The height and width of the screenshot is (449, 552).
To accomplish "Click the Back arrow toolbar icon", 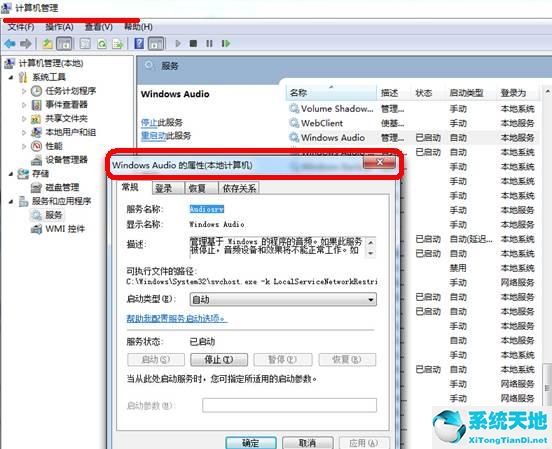I will [10, 44].
